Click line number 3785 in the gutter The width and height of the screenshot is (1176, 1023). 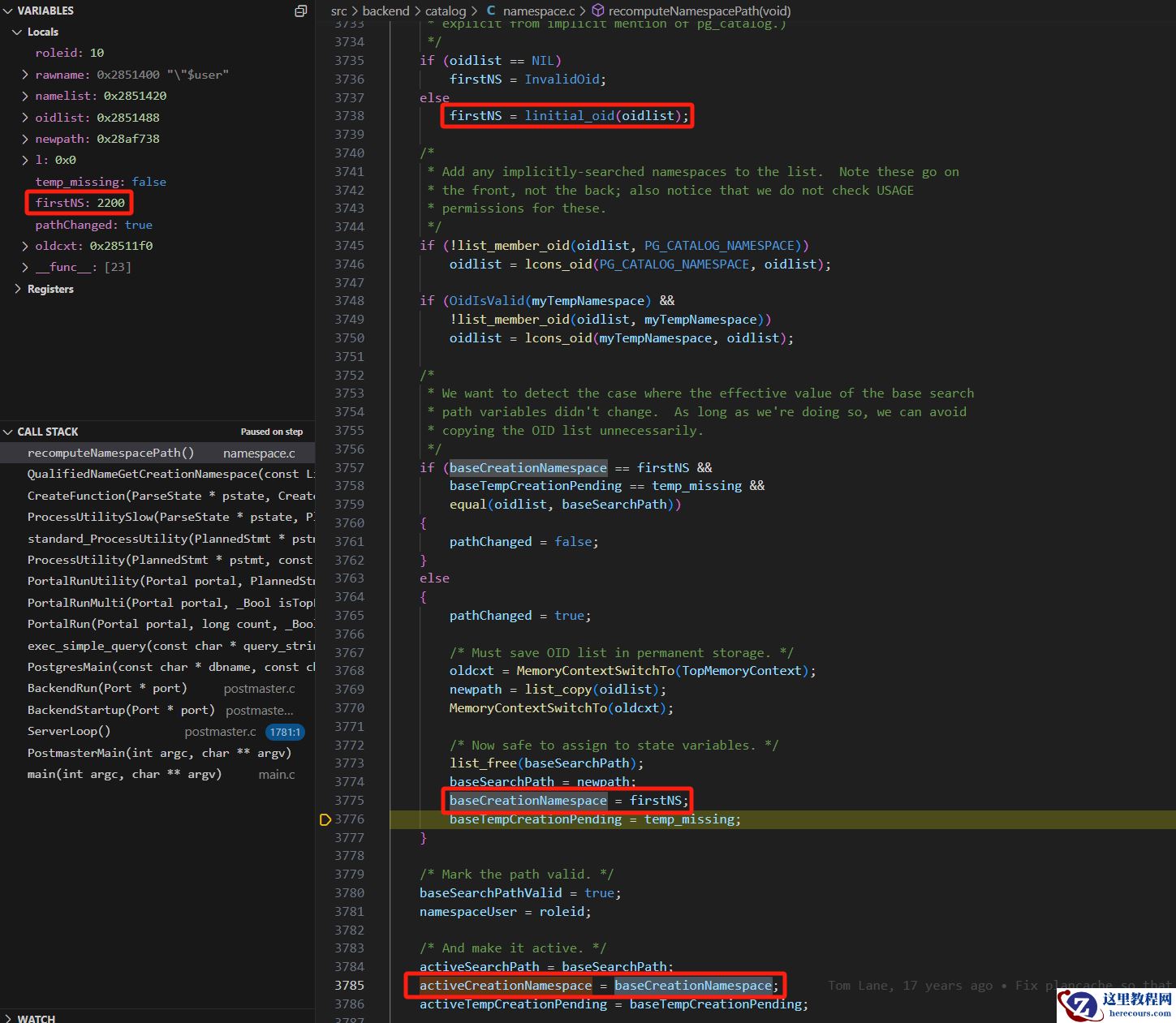point(349,986)
